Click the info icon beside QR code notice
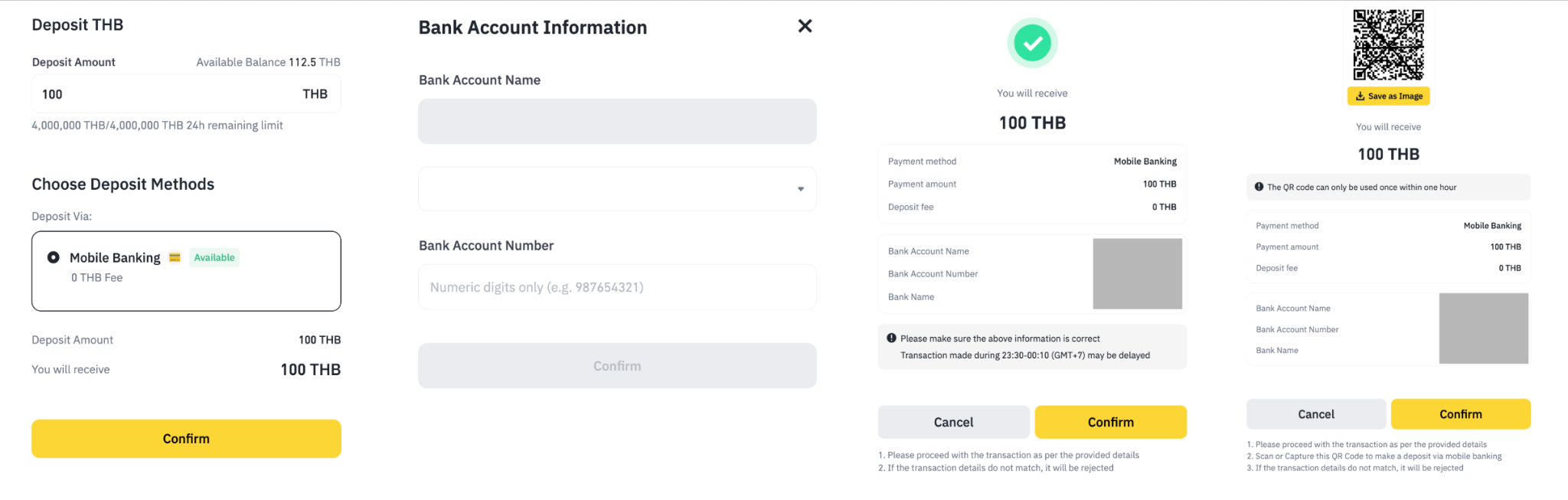1568x500 pixels. coord(1259,187)
